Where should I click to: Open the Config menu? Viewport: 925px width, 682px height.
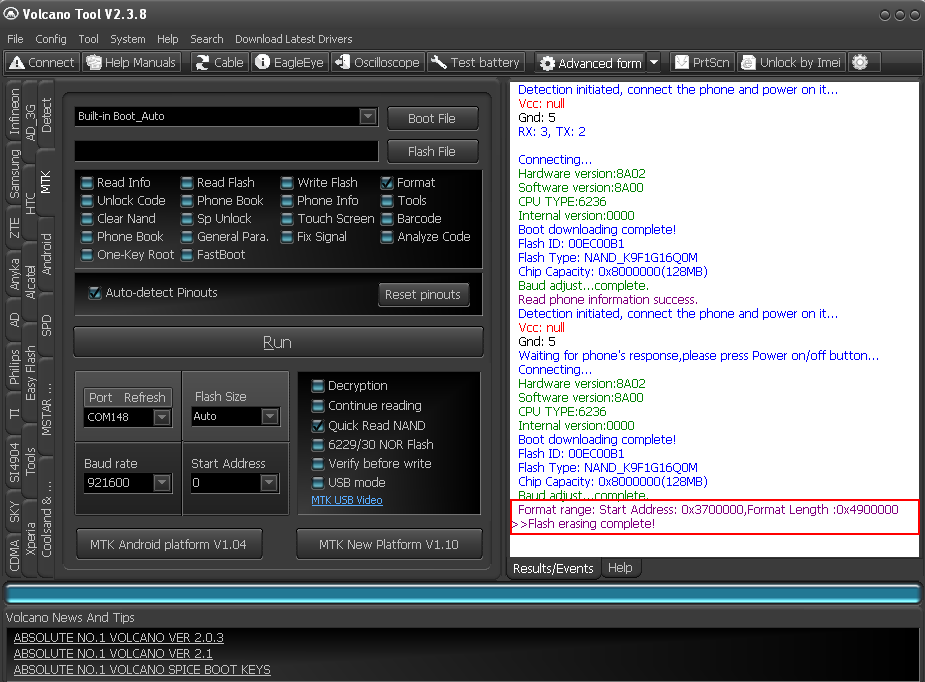(x=51, y=39)
